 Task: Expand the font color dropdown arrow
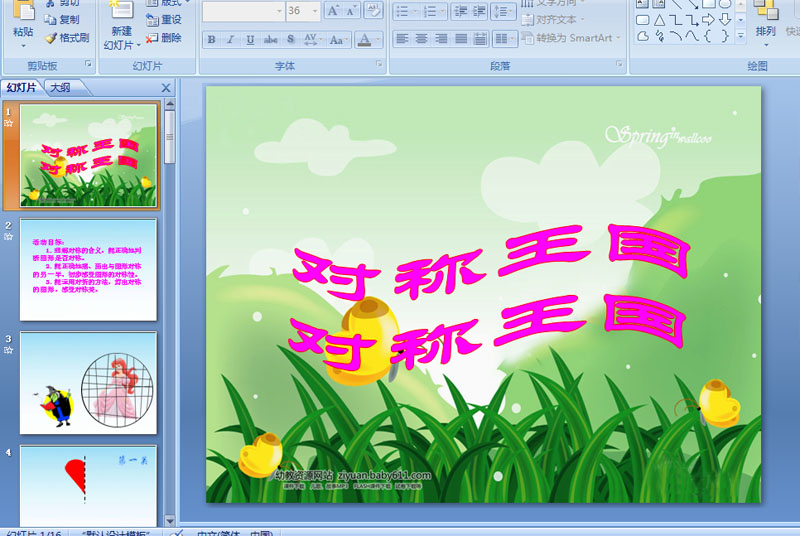[378, 40]
